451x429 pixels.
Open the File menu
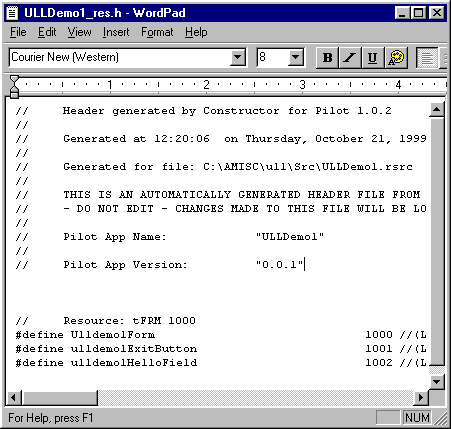click(18, 32)
